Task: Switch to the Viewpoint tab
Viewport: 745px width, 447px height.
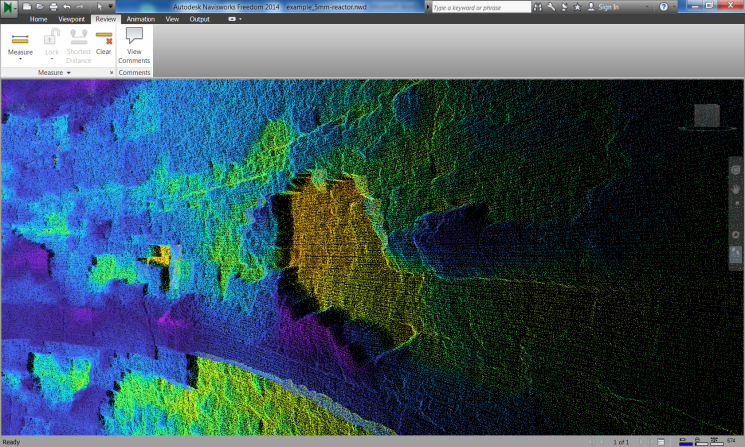Action: click(x=71, y=19)
